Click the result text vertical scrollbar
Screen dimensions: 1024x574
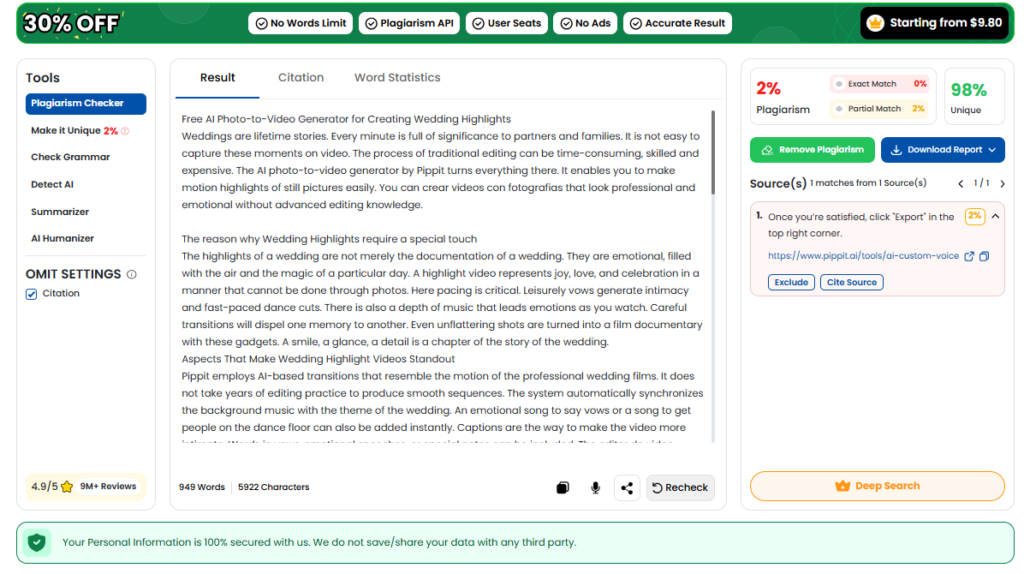[x=713, y=151]
